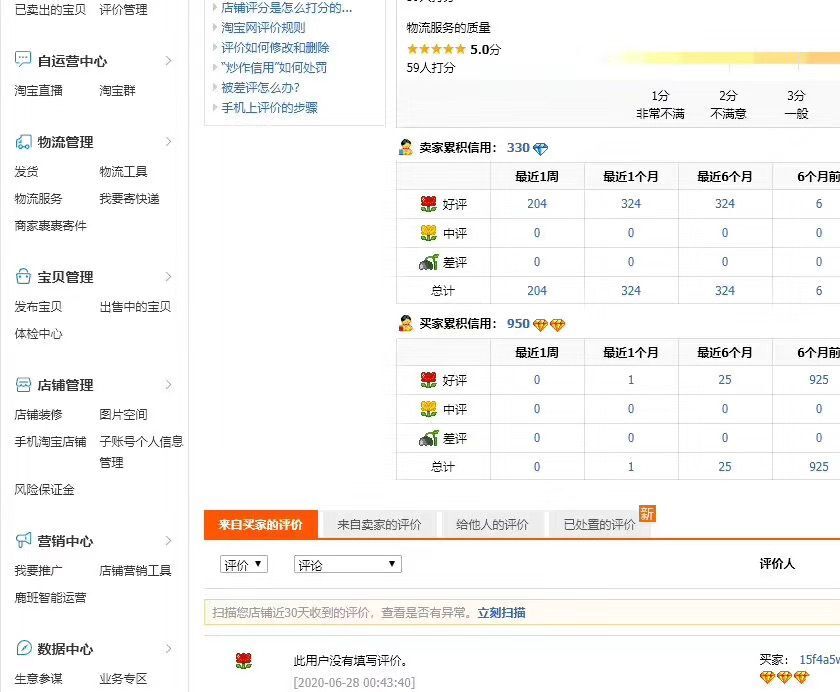Click the seller credit avatar icon
Screen dimensions: 840x692
click(x=406, y=147)
